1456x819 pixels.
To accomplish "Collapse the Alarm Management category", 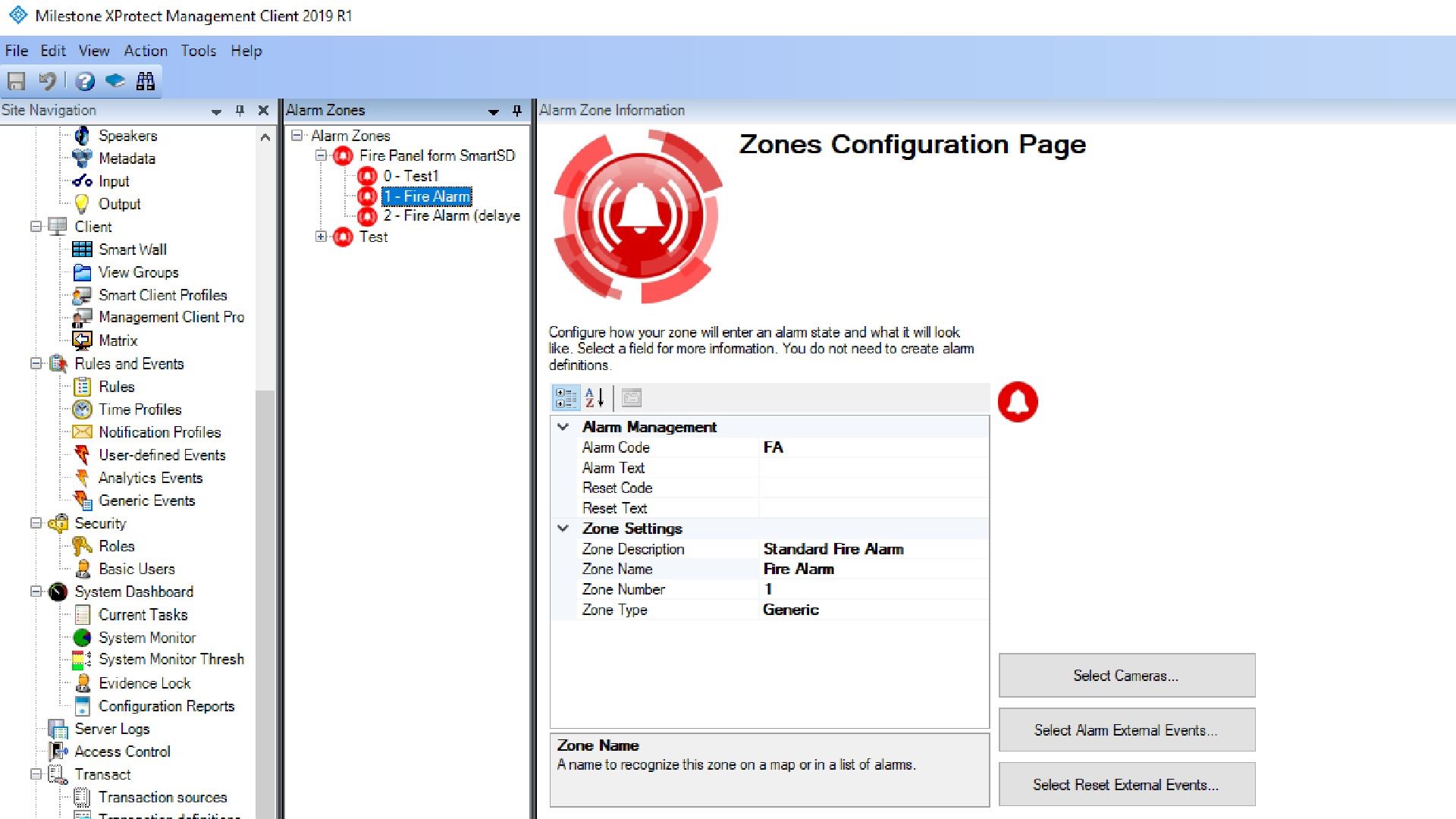I will coord(563,427).
